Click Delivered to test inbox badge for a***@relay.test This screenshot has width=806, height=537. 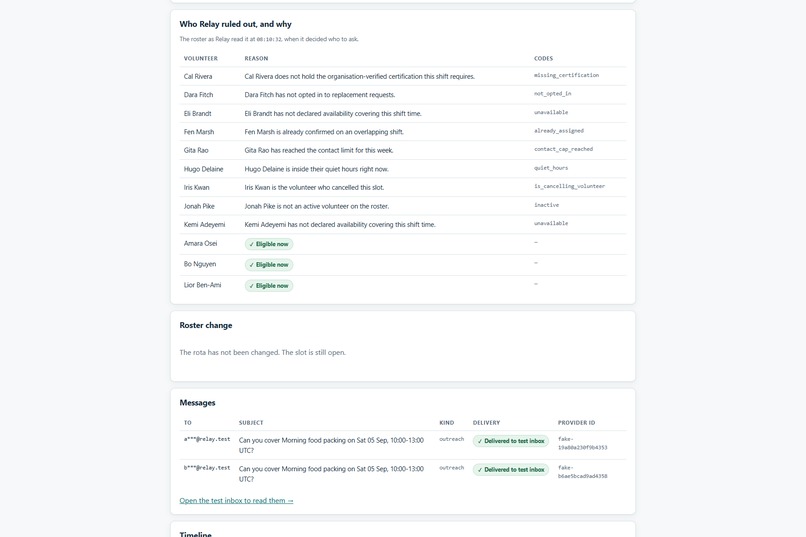511,441
